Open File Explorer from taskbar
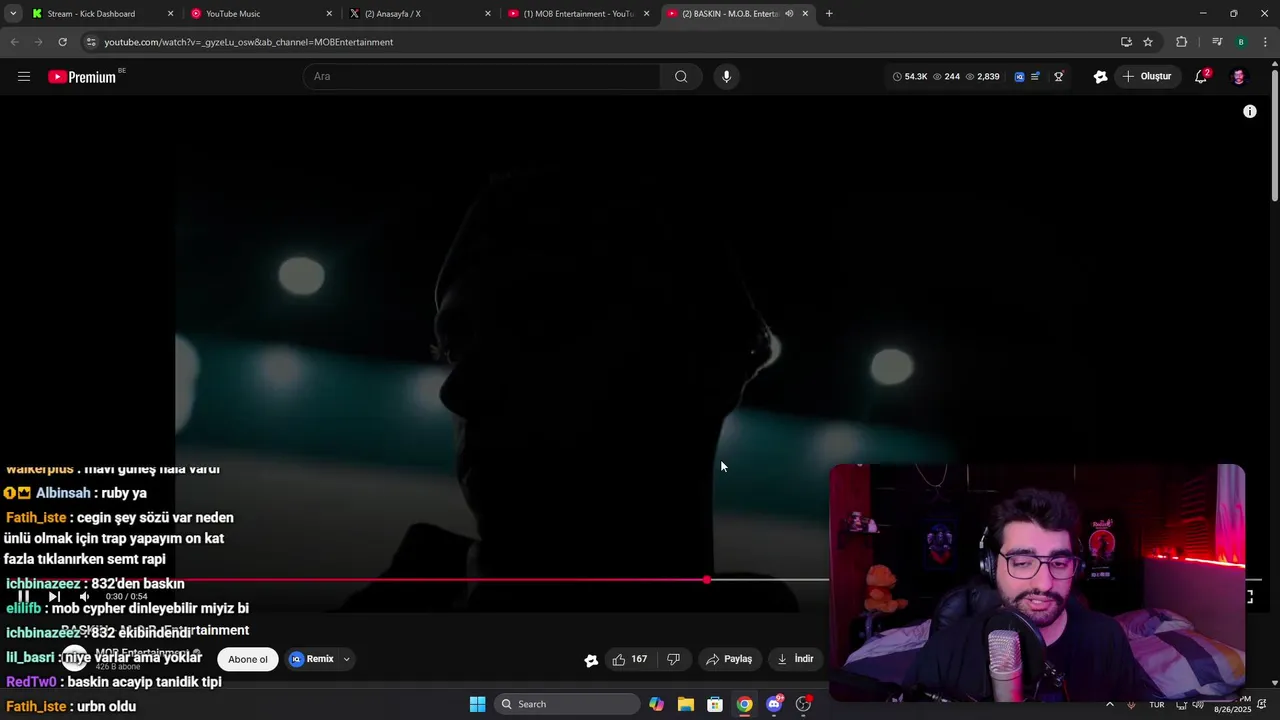Screen dimensions: 1280x720 (685, 704)
